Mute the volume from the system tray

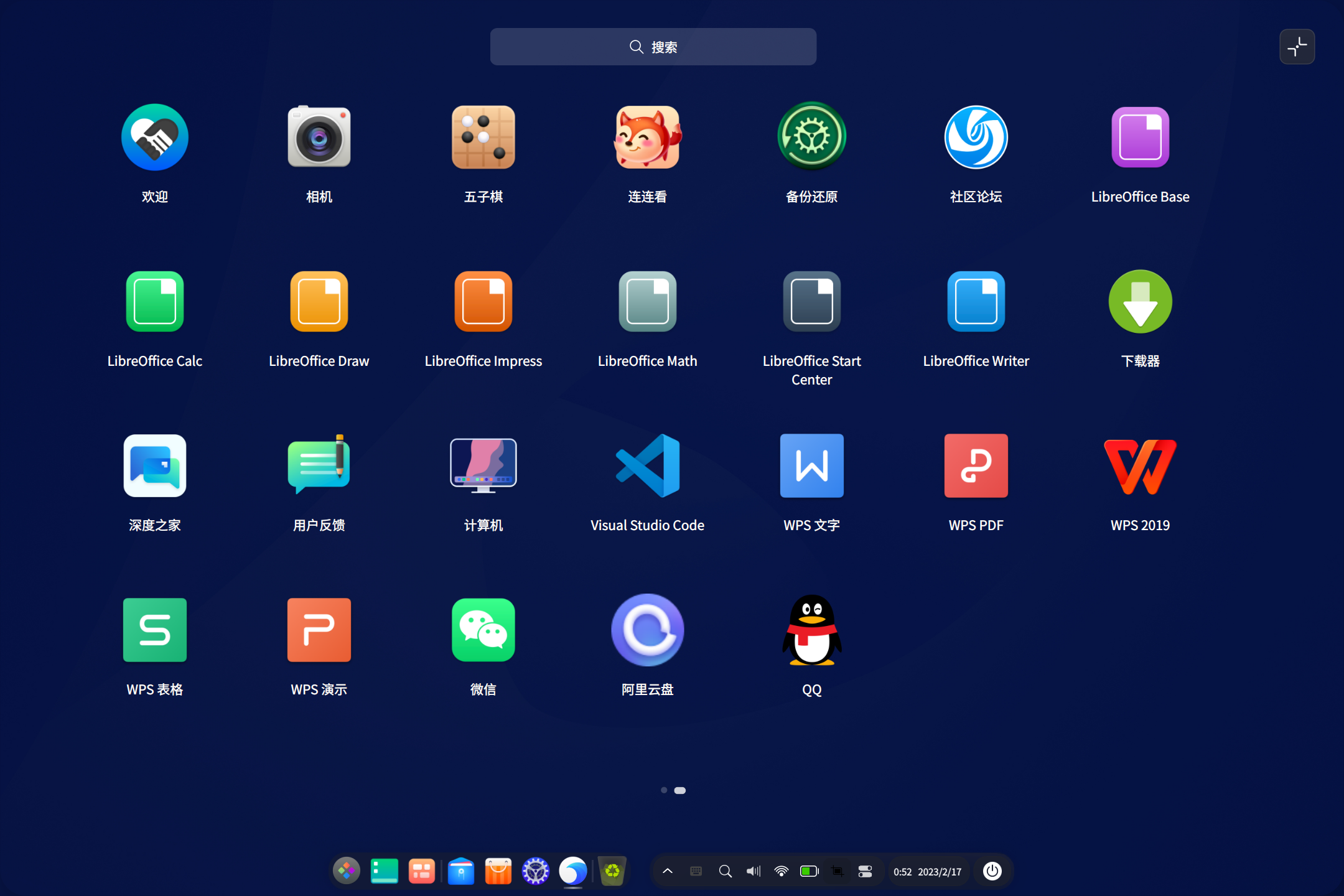tap(753, 871)
